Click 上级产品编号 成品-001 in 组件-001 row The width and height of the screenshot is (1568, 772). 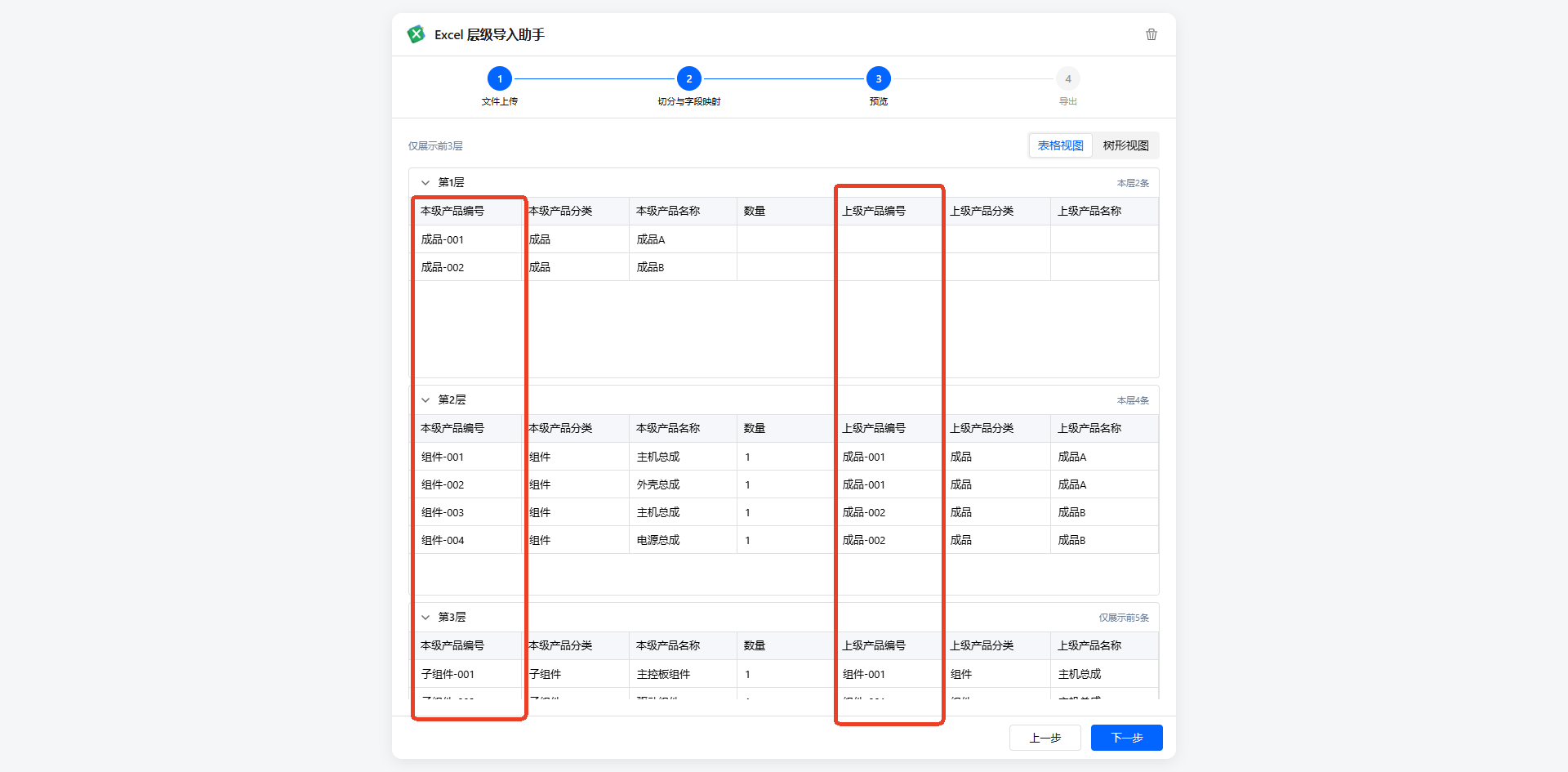(x=864, y=457)
